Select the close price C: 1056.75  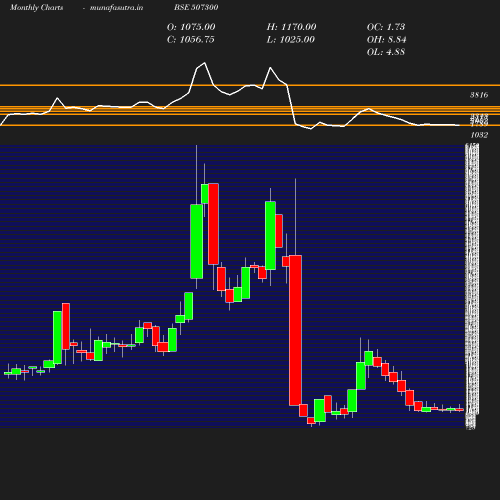tap(191, 40)
